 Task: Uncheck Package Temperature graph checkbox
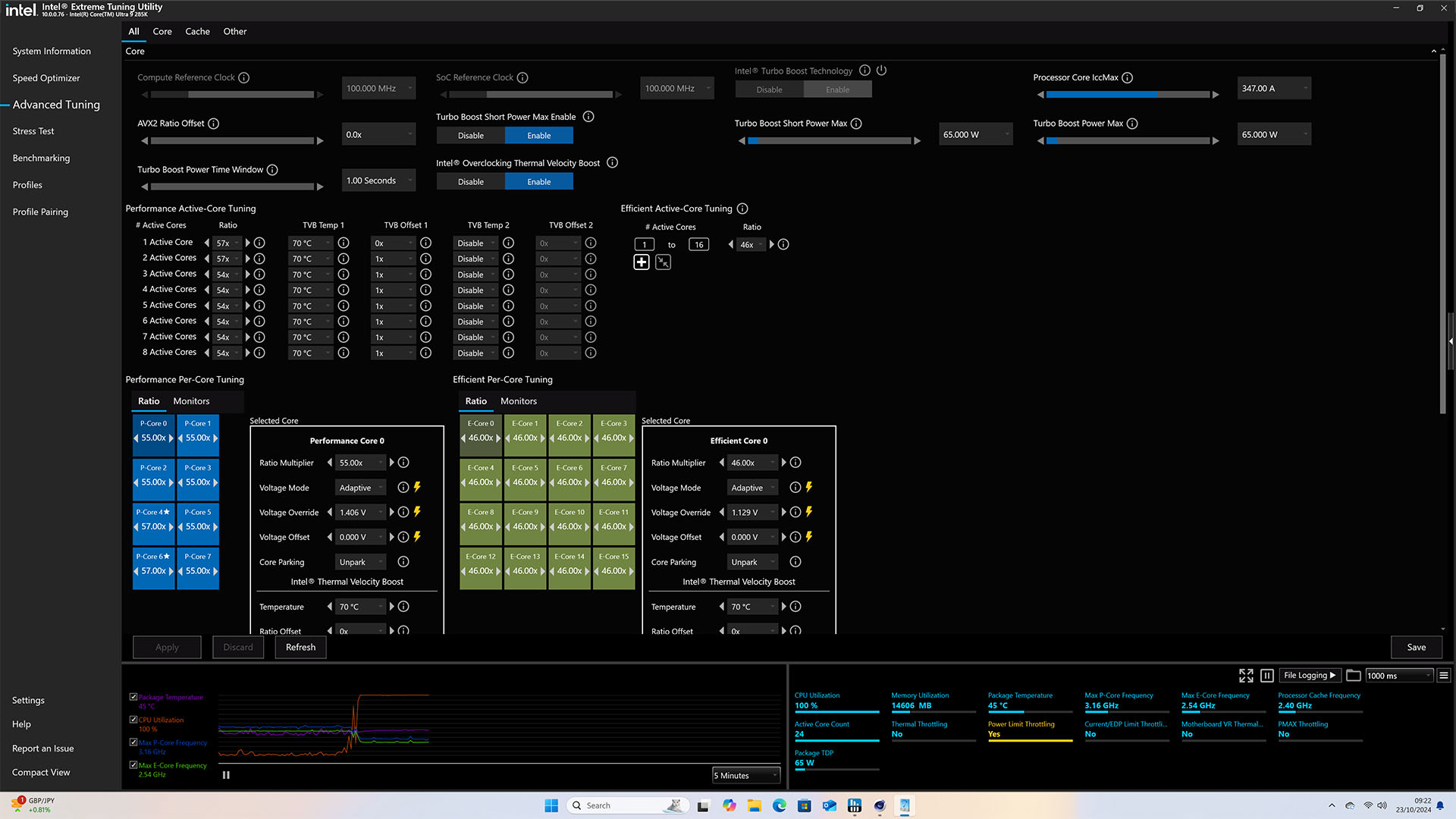point(133,697)
